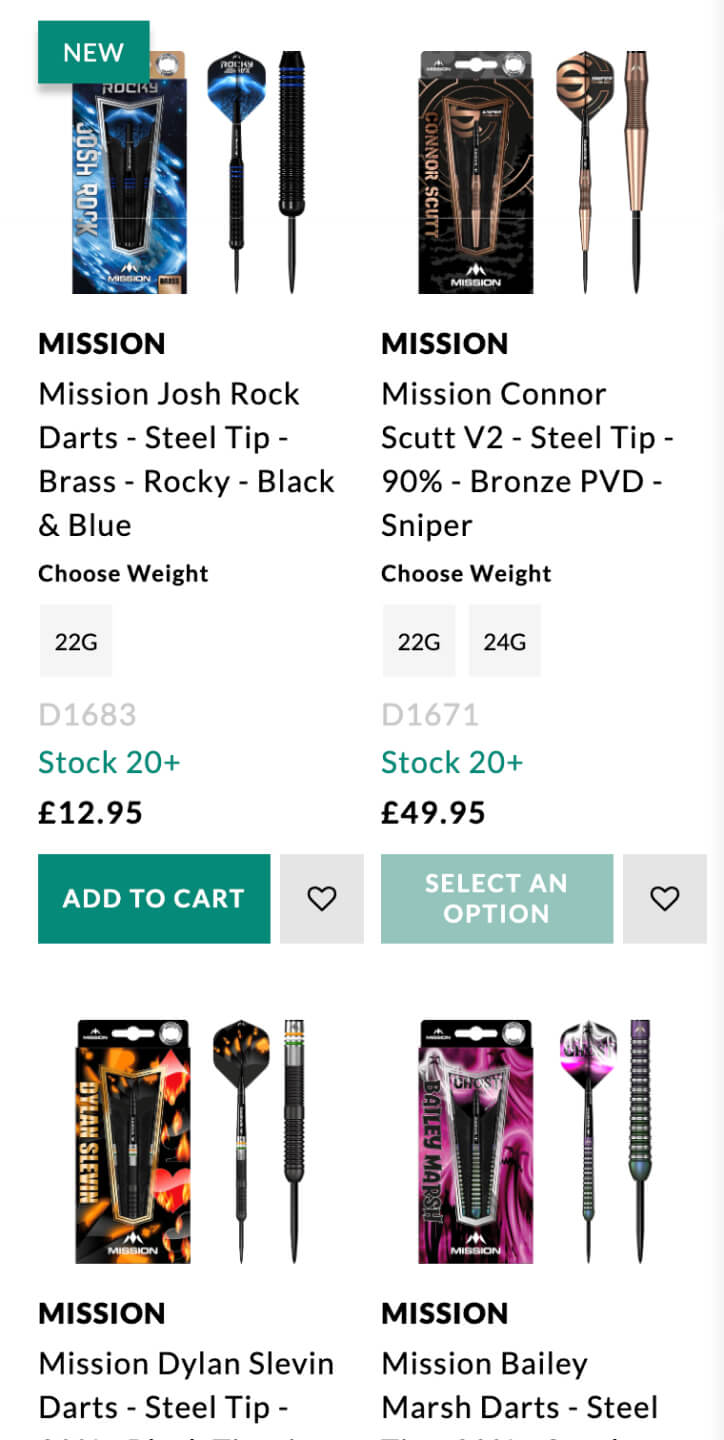Click MISSION brand above Bailey Marsh darts

[x=445, y=1313]
